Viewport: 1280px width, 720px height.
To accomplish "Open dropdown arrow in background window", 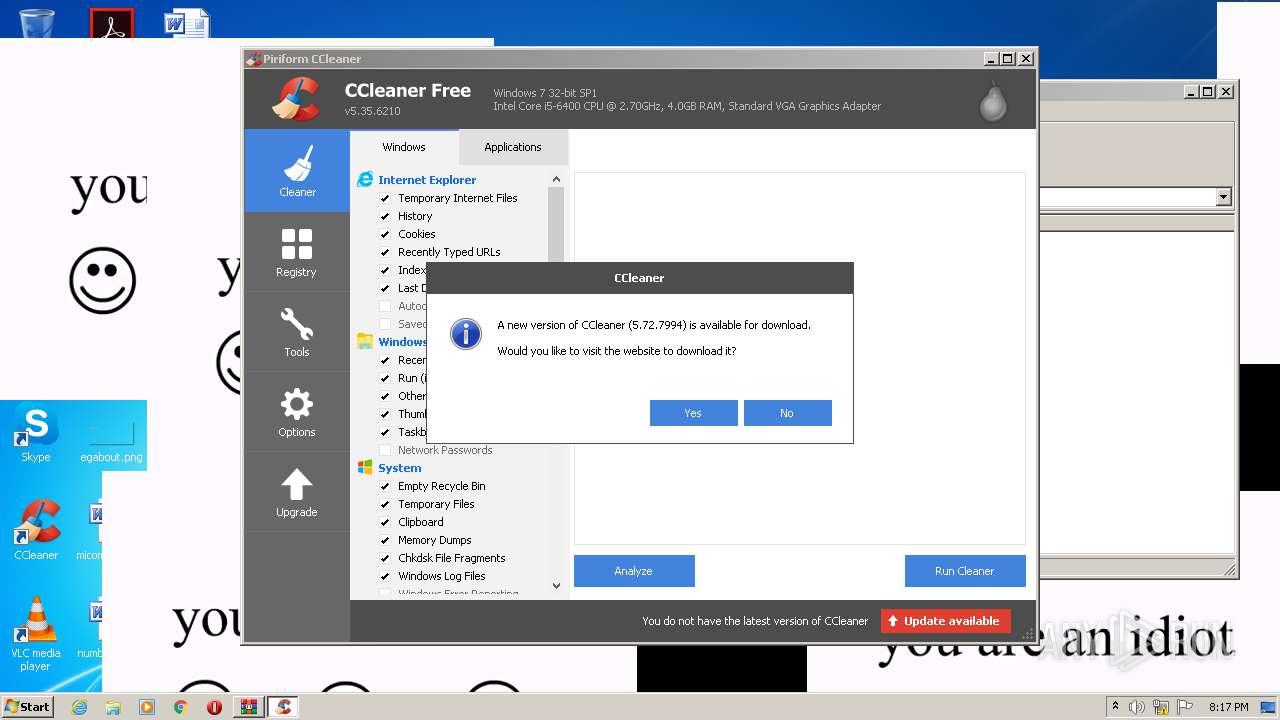I will [x=1223, y=197].
